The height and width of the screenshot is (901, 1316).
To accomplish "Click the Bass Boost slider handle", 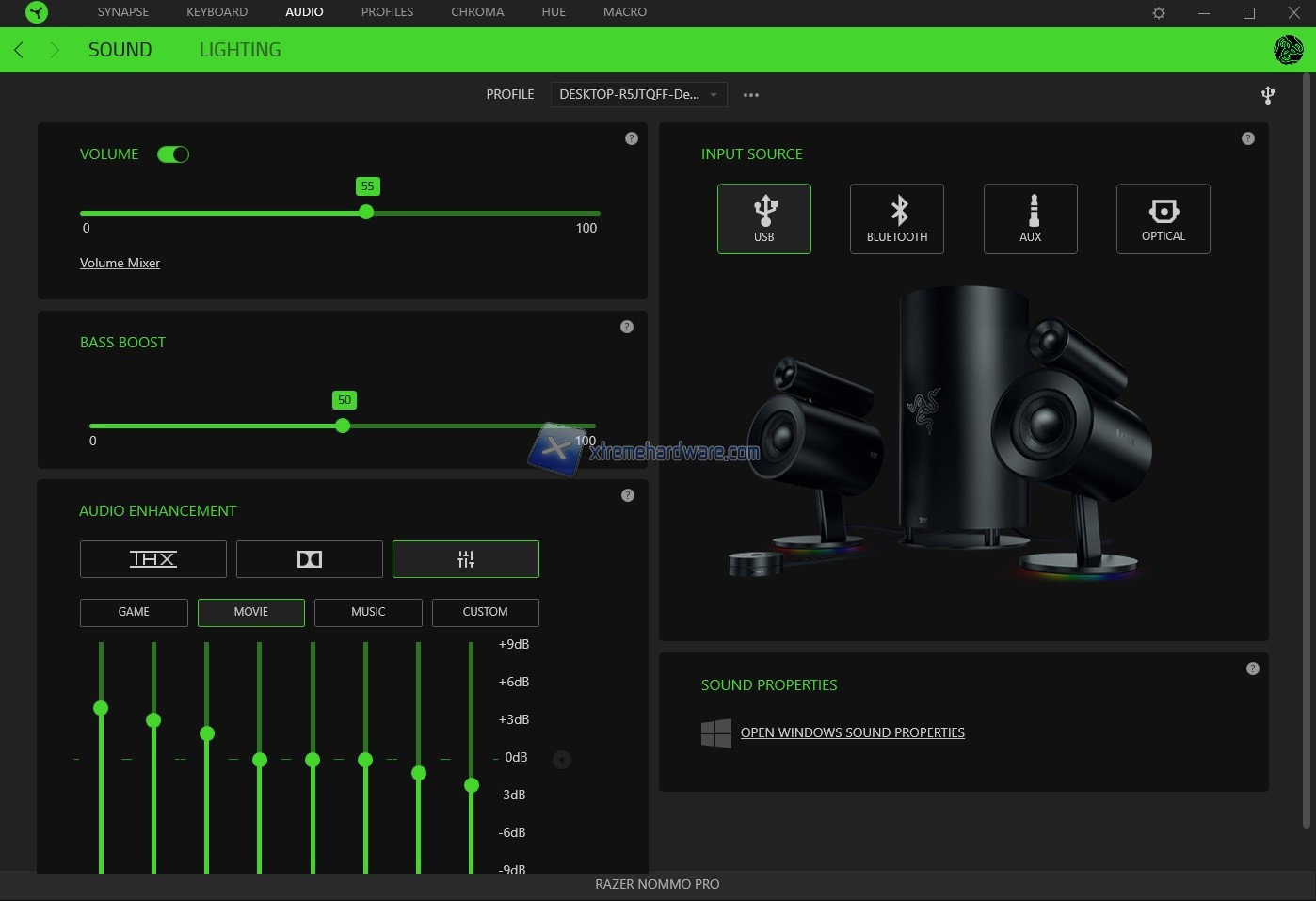I will click(x=343, y=426).
